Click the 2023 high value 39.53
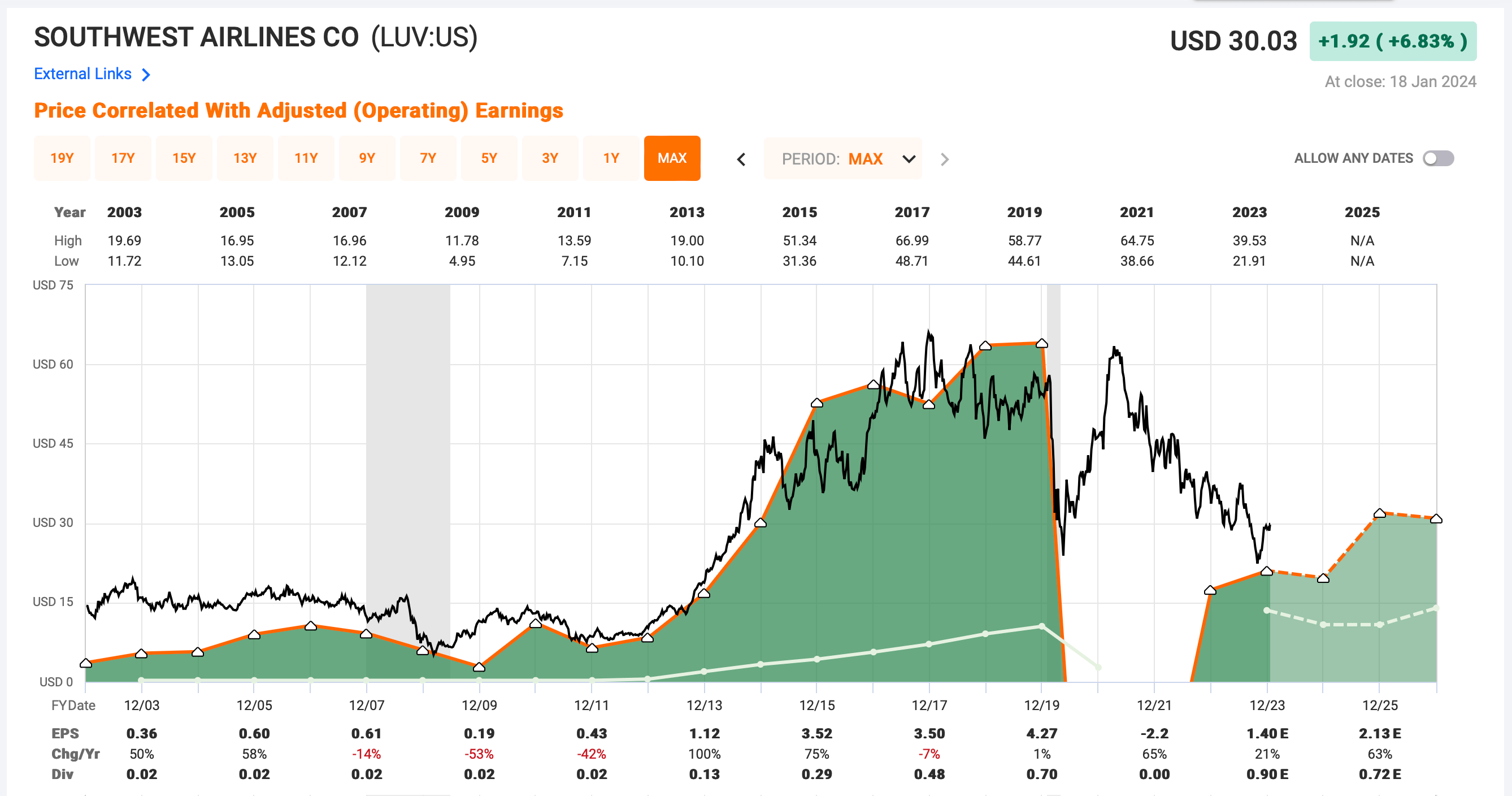The image size is (1512, 796). point(1249,241)
